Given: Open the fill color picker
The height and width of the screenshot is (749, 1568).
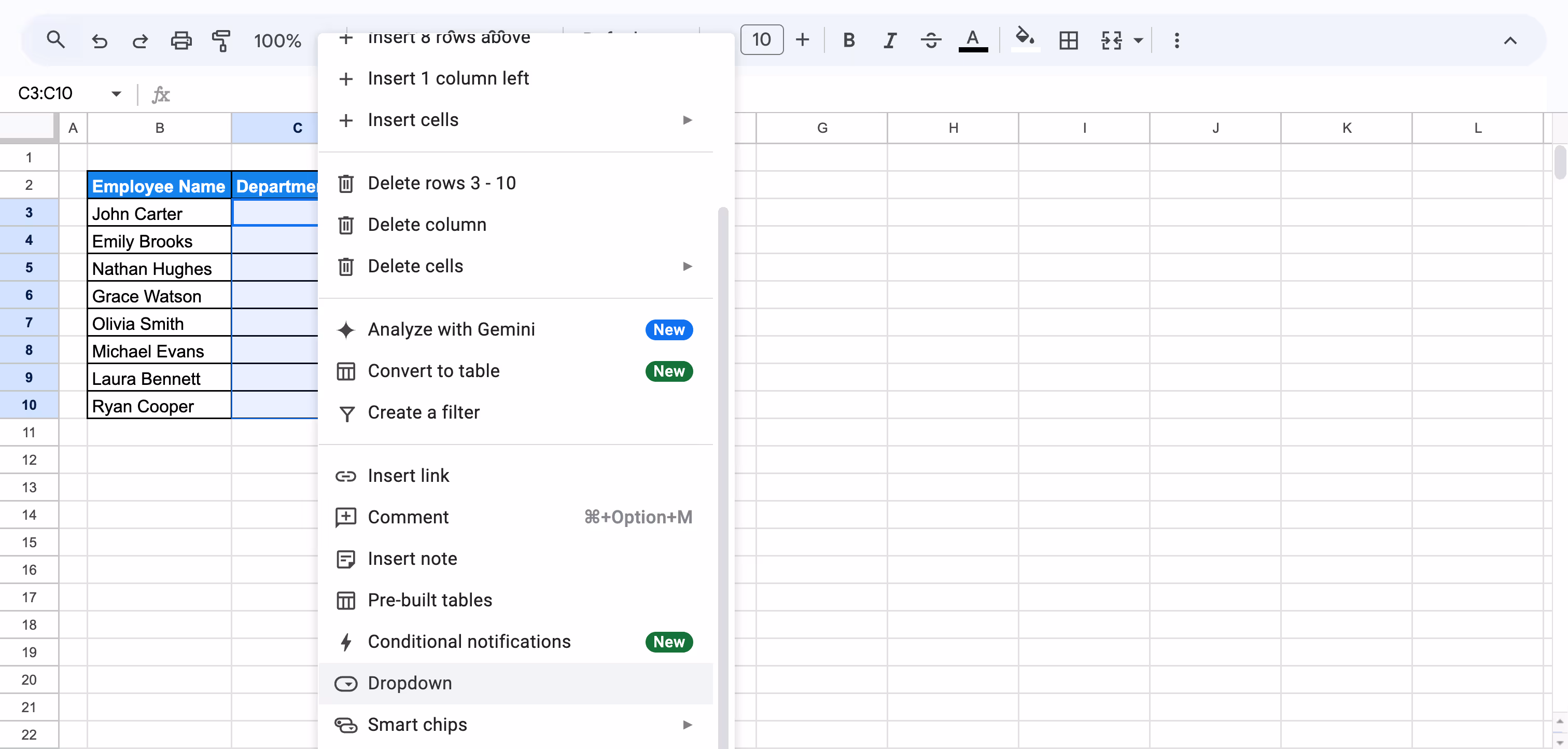Looking at the screenshot, I should (x=1025, y=40).
